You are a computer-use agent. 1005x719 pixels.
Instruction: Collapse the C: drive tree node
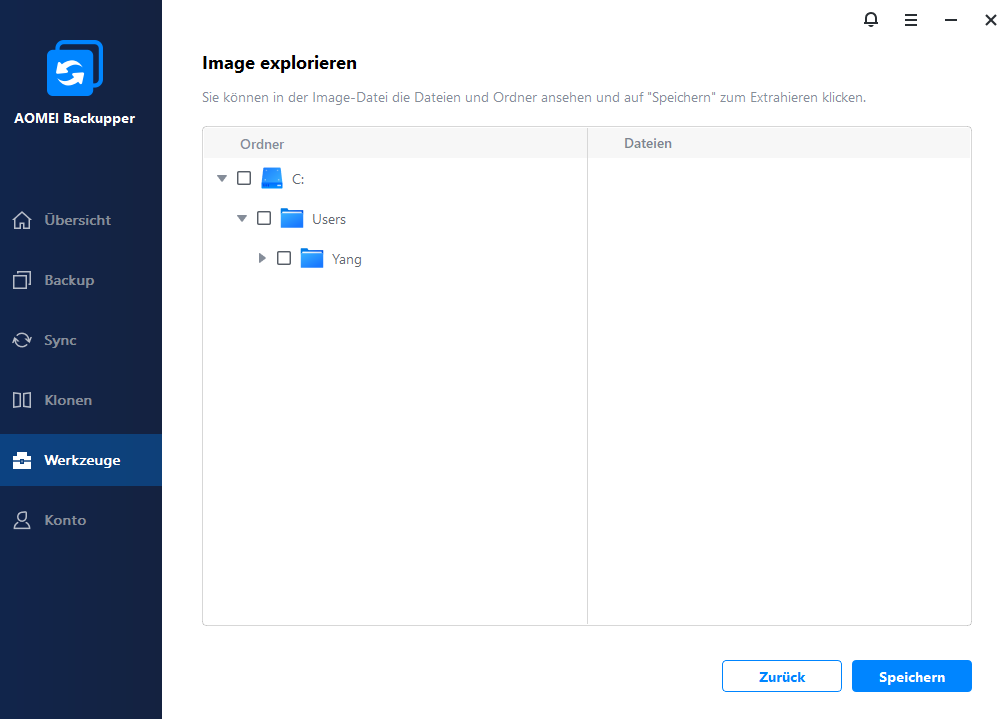pos(221,179)
